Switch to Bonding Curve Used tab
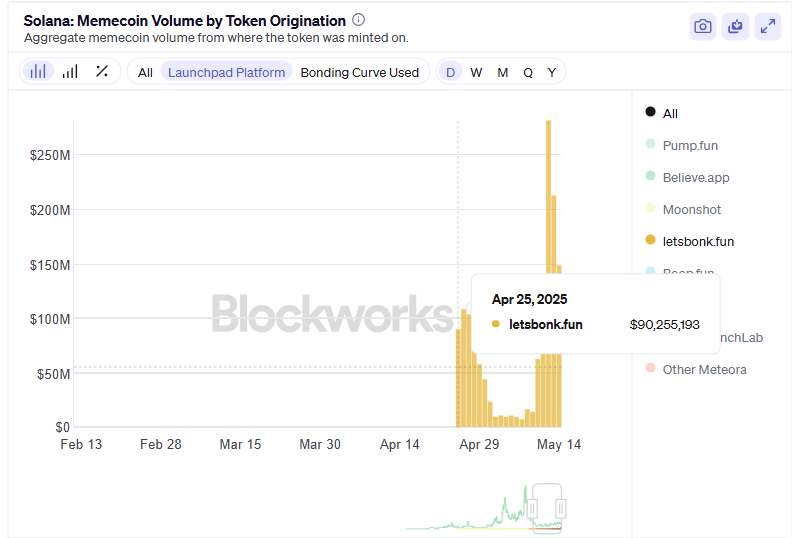The image size is (792, 538). pyautogui.click(x=360, y=72)
